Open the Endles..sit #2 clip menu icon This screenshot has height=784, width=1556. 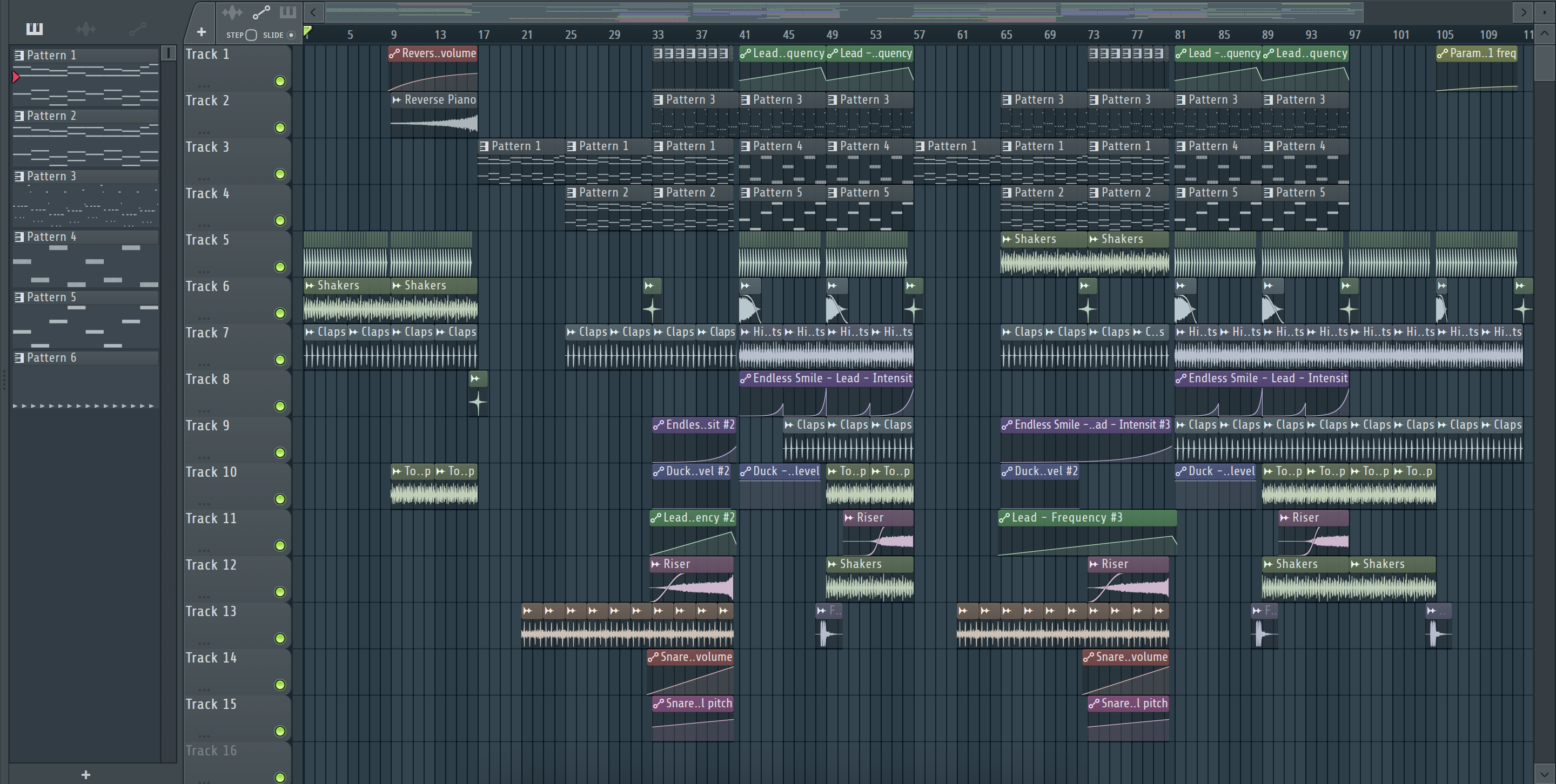659,425
